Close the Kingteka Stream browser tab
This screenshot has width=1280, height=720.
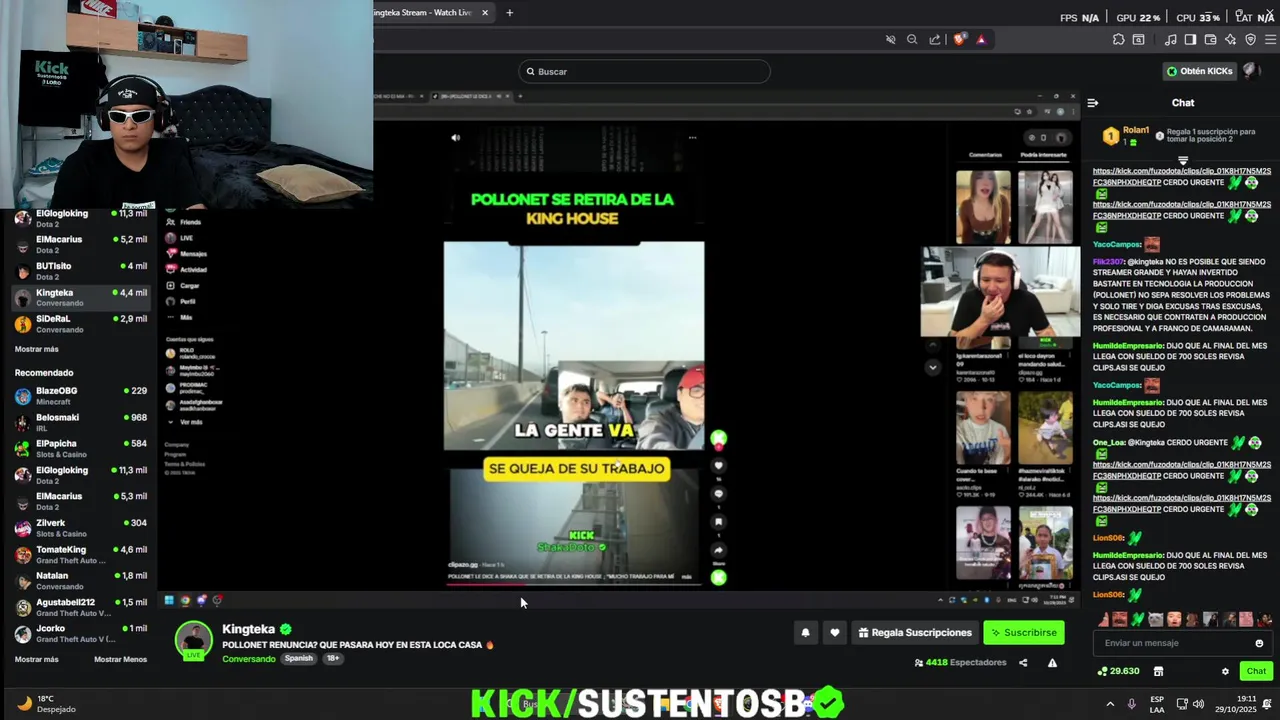coord(485,12)
